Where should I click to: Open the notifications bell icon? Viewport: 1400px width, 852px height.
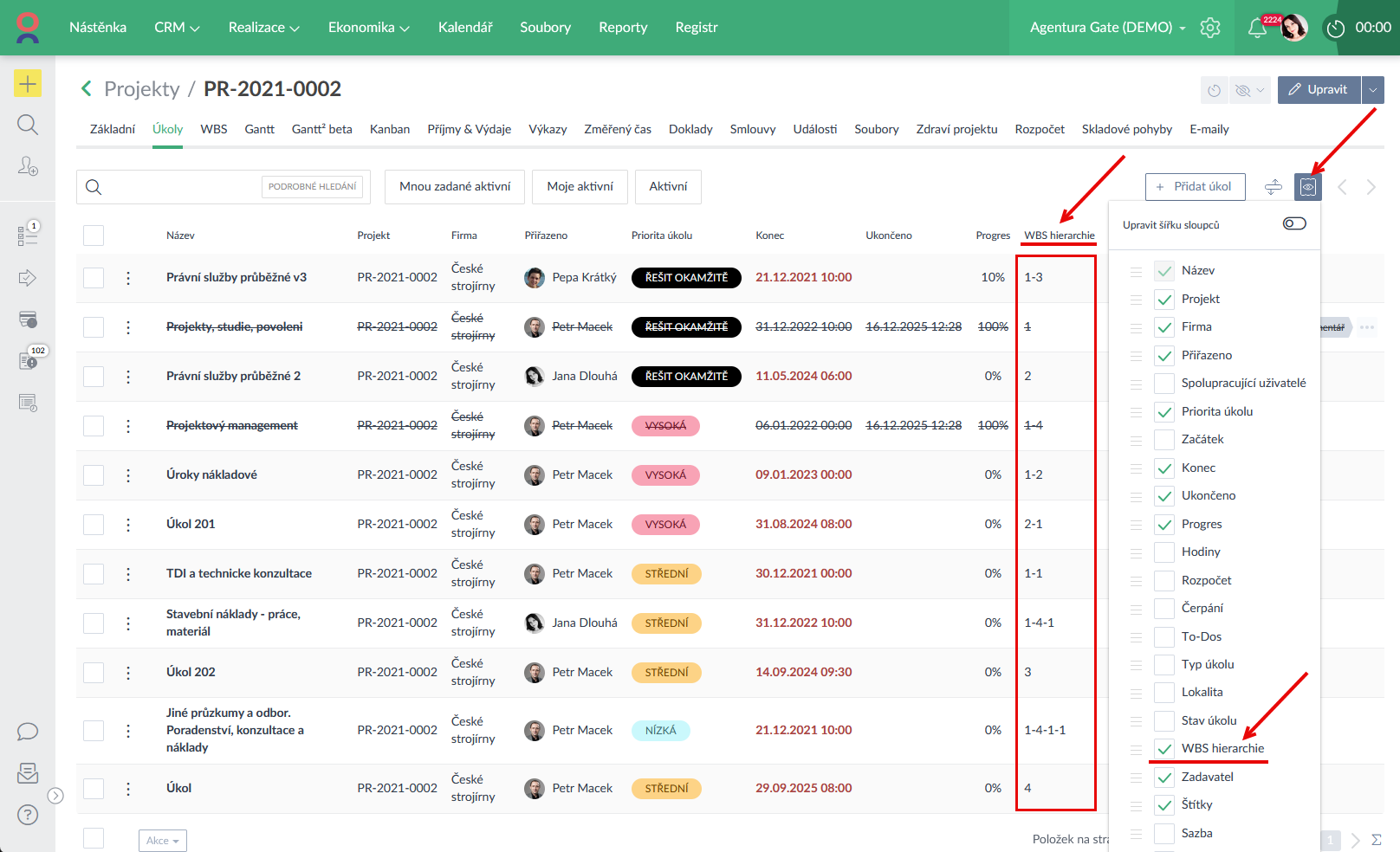pyautogui.click(x=1256, y=28)
